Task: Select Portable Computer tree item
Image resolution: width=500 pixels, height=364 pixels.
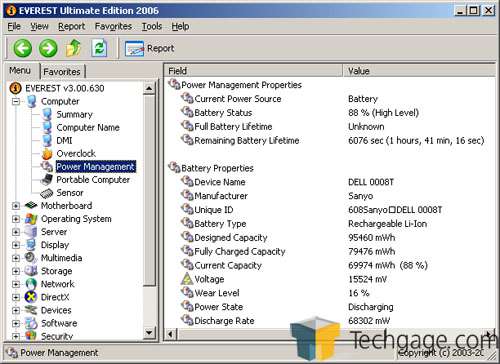Action: (x=93, y=180)
